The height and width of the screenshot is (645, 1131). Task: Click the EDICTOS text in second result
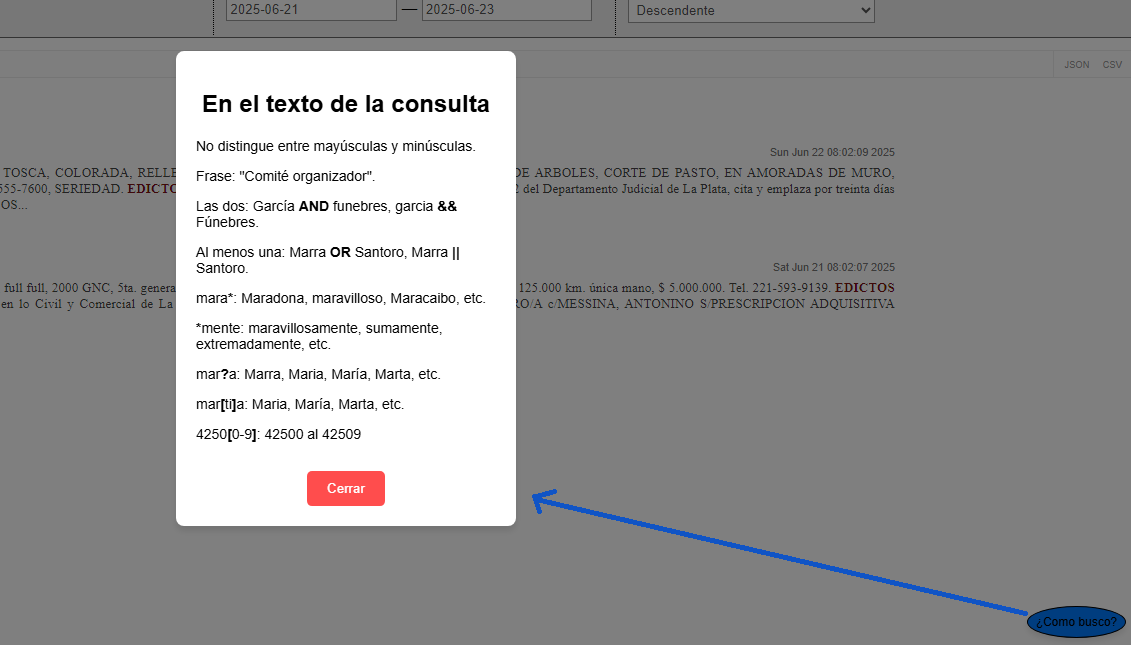pos(864,287)
